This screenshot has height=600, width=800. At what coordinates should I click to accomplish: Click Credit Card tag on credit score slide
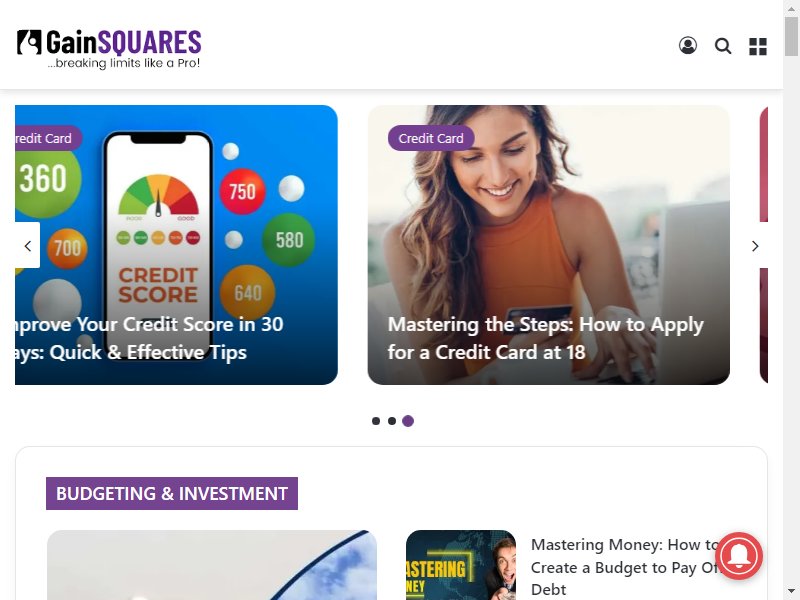click(x=48, y=138)
